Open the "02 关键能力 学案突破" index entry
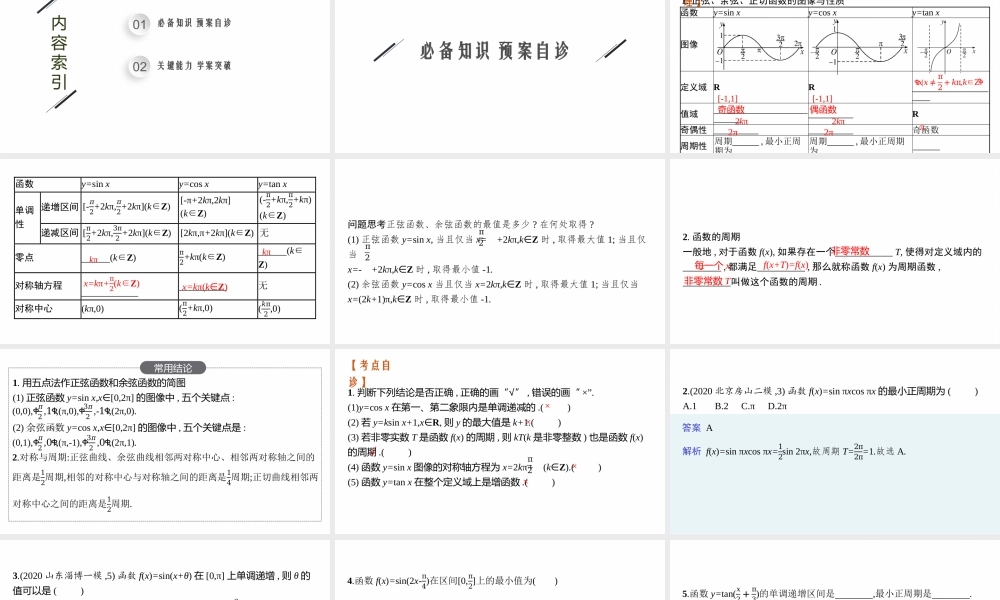 point(193,65)
